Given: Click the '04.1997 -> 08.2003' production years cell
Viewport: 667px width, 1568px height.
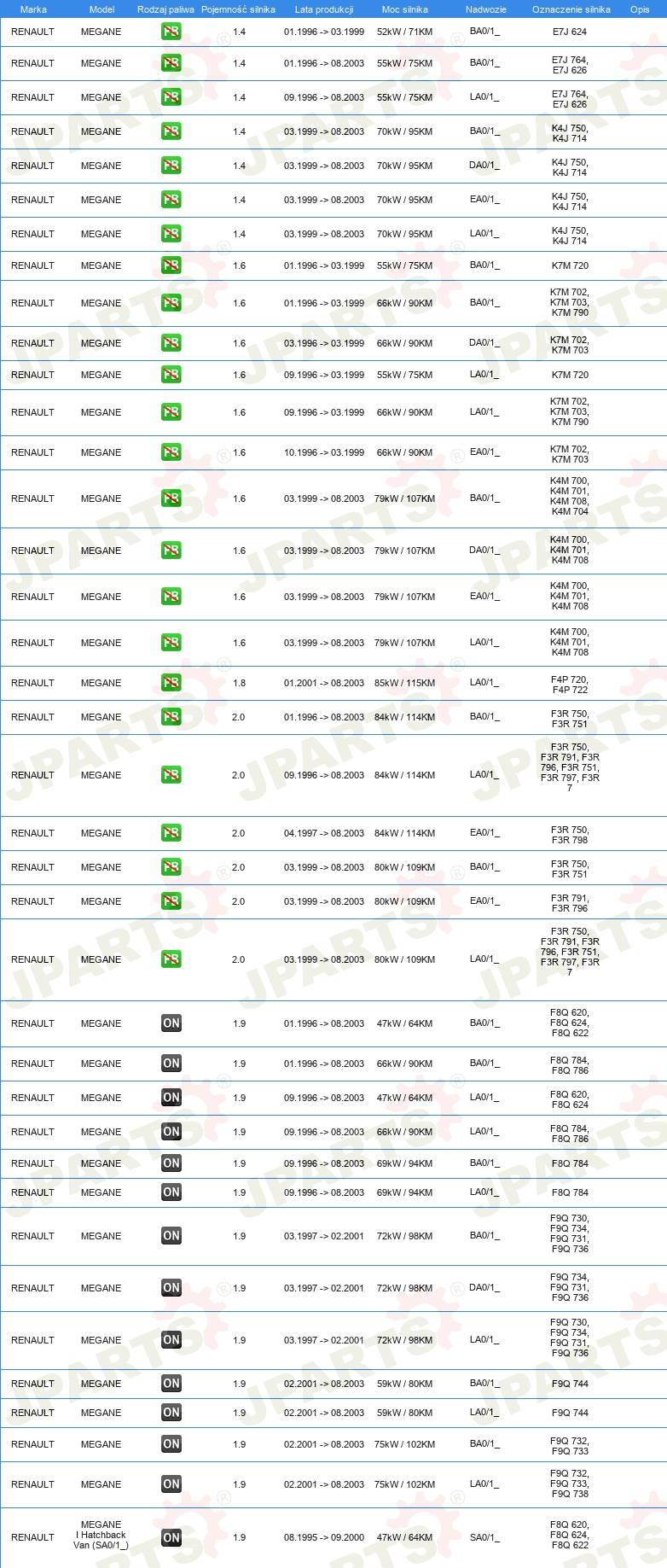Looking at the screenshot, I should (324, 833).
